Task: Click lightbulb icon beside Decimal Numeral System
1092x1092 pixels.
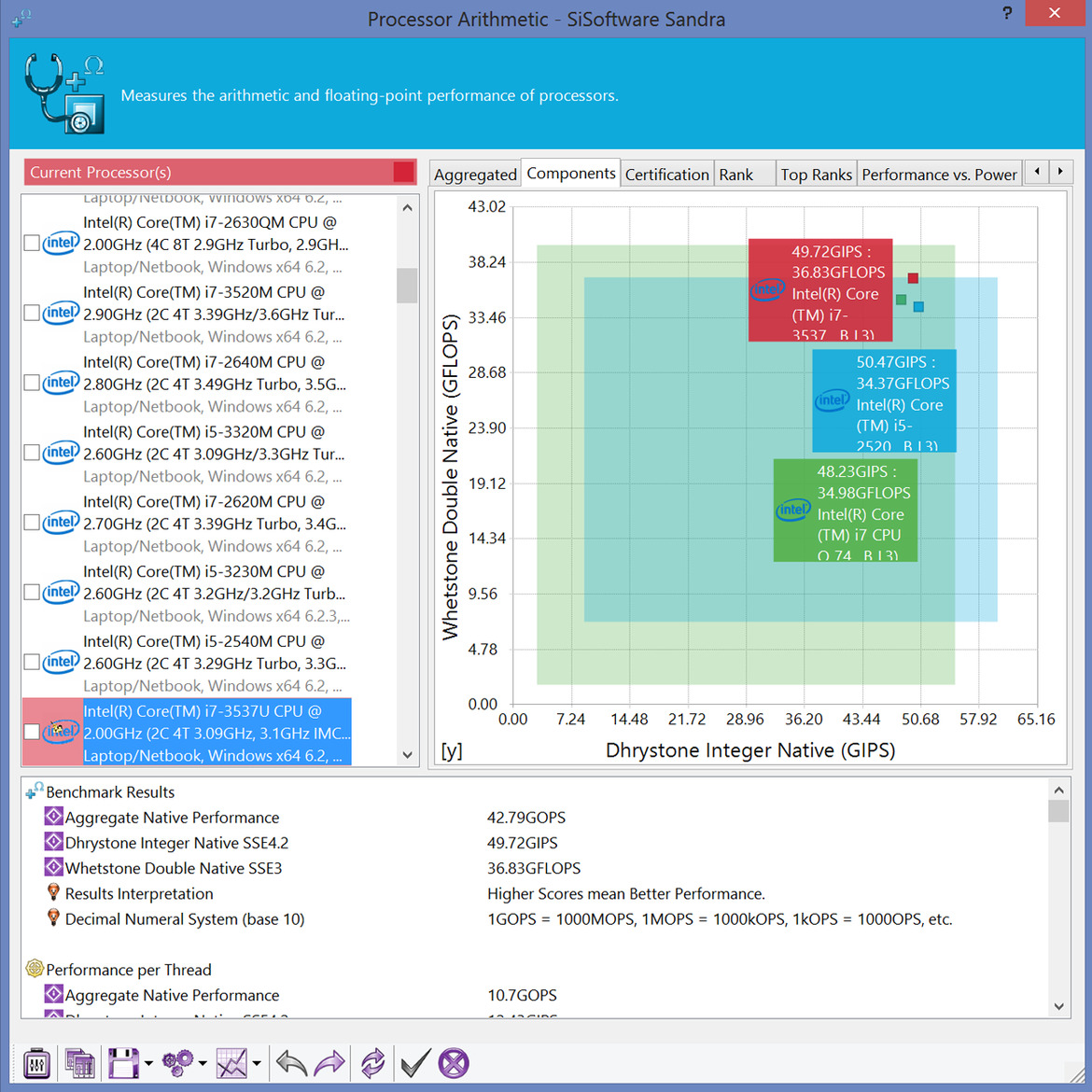Action: tap(53, 917)
